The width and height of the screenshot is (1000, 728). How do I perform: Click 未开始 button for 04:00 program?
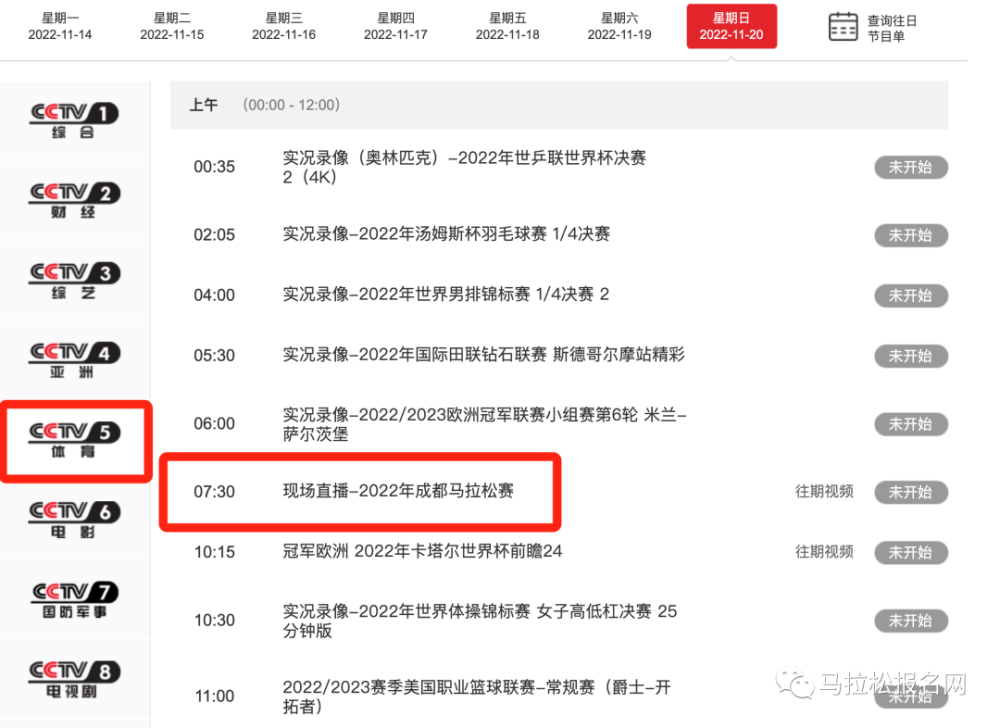(x=911, y=296)
